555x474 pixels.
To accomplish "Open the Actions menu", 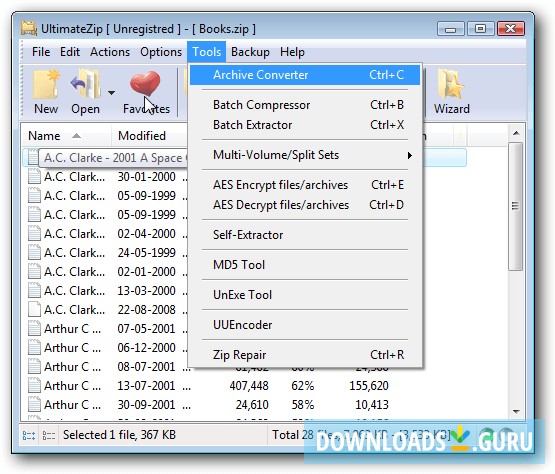I will (110, 52).
